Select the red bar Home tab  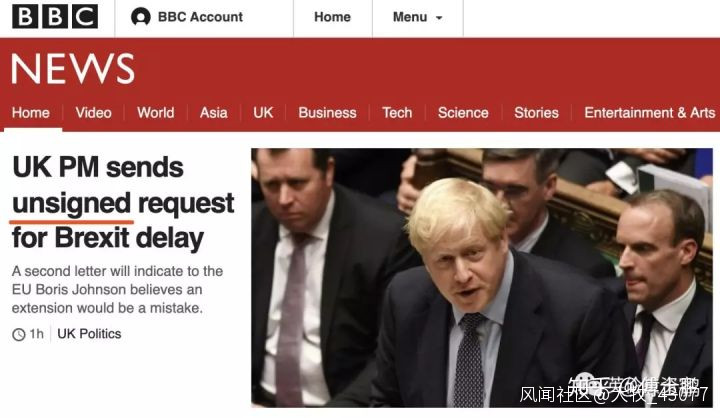[x=31, y=113]
